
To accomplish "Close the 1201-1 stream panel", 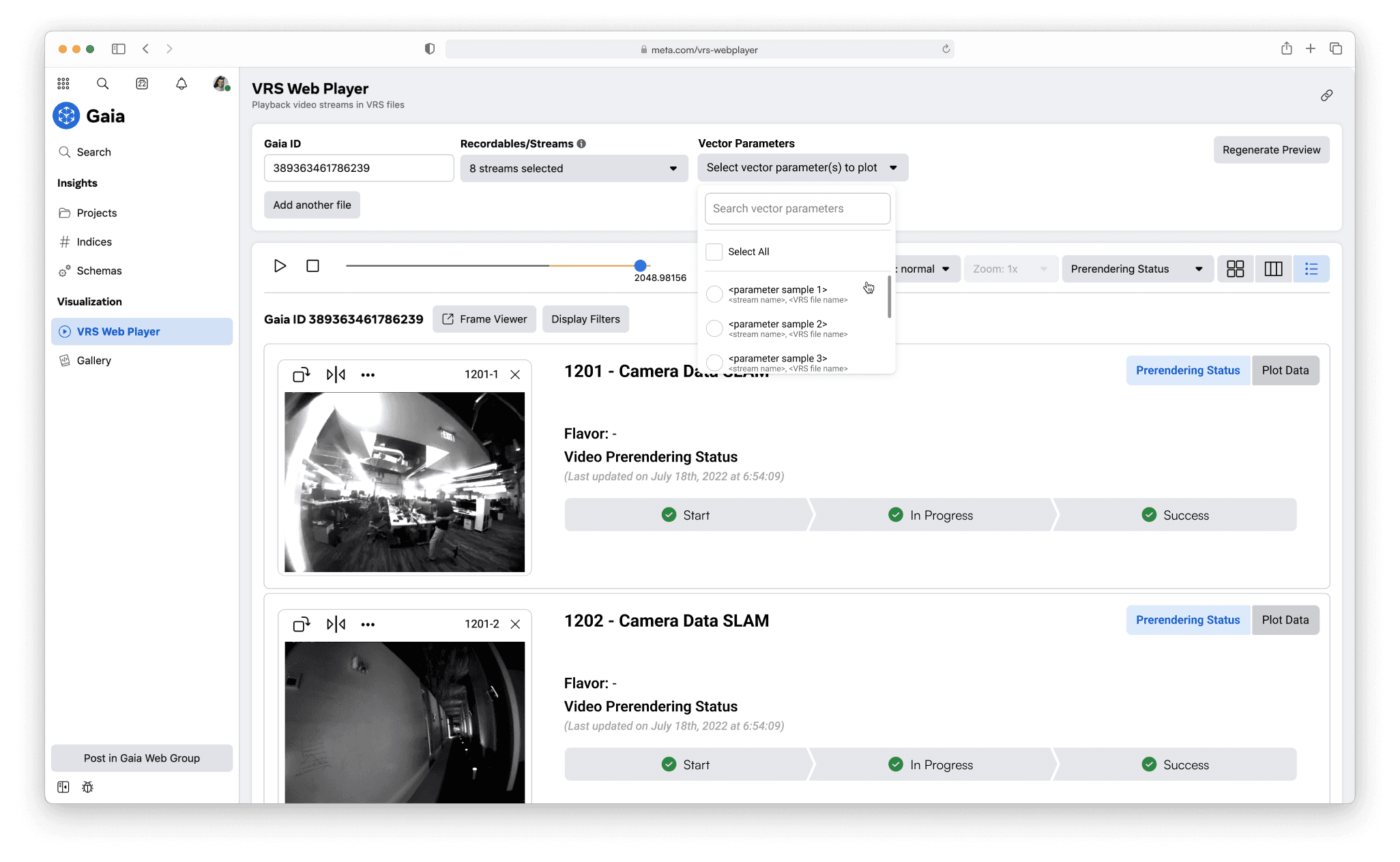I will pos(515,374).
